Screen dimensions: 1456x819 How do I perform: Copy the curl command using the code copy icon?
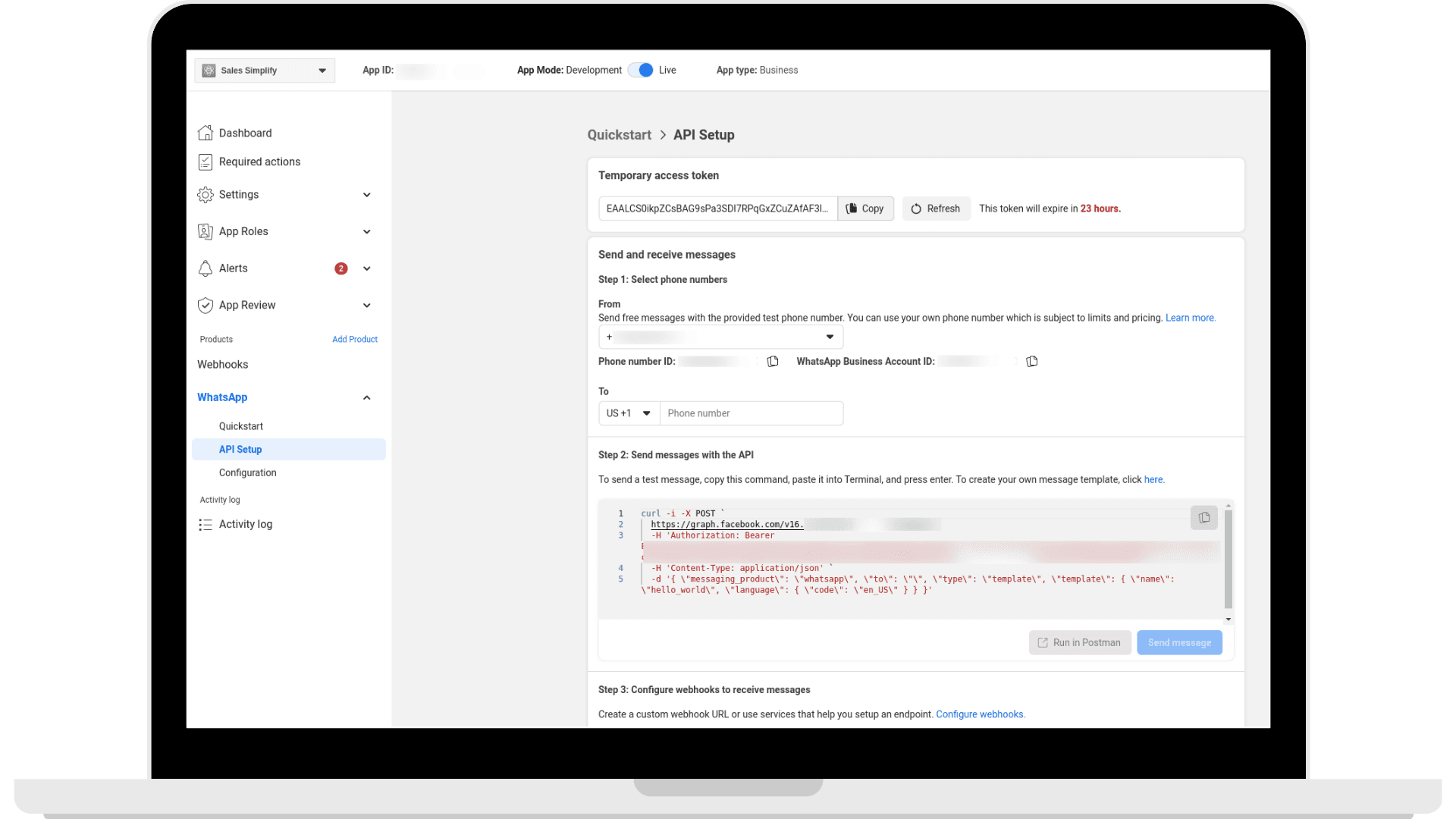(x=1203, y=517)
